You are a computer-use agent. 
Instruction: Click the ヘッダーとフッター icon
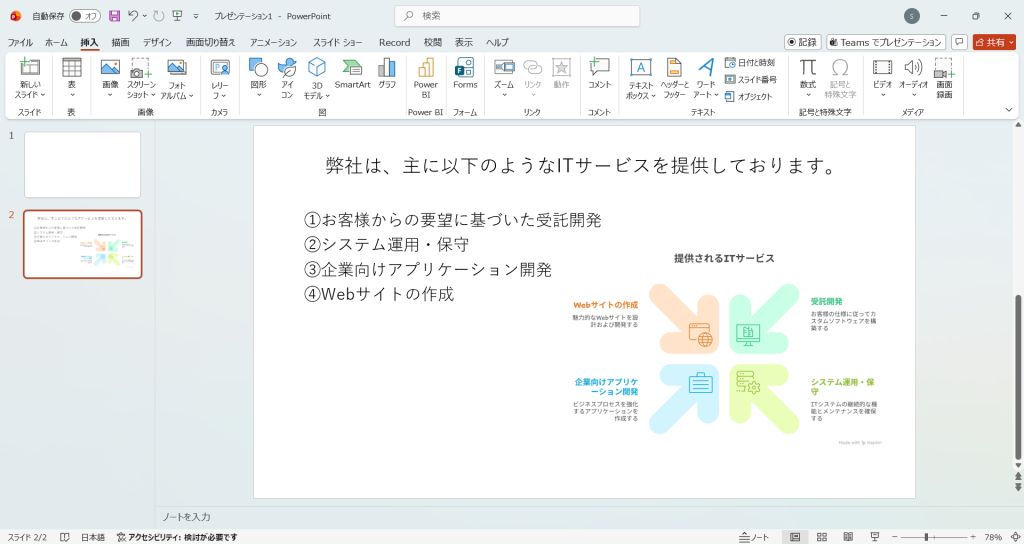pos(675,78)
